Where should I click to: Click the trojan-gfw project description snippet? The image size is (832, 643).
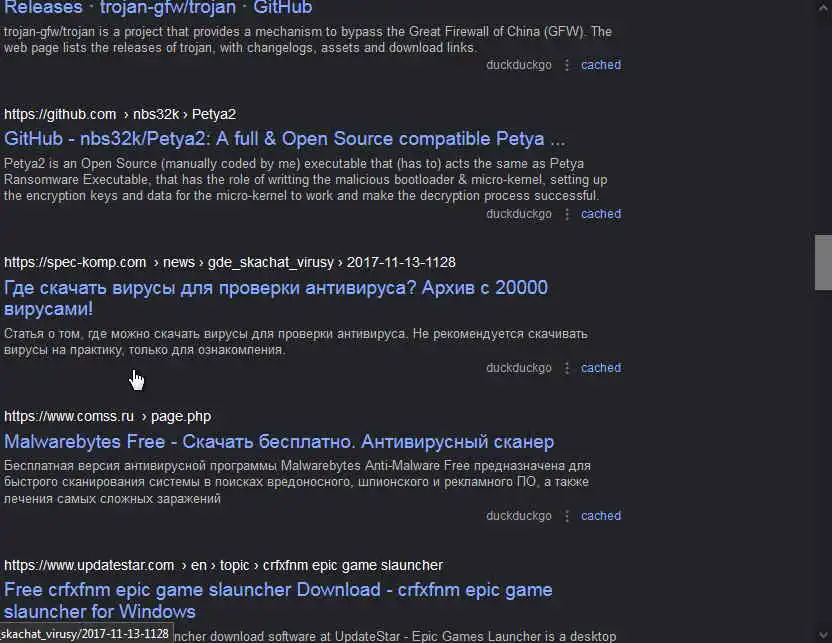[308, 40]
